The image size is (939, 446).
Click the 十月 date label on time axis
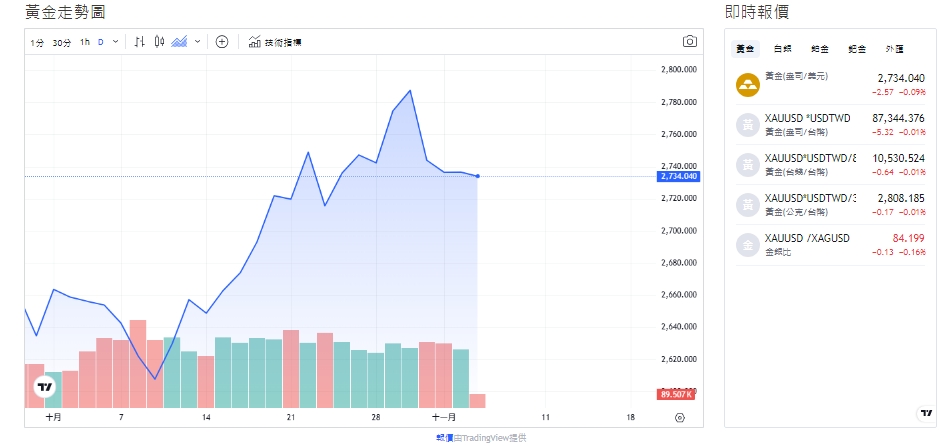click(53, 417)
